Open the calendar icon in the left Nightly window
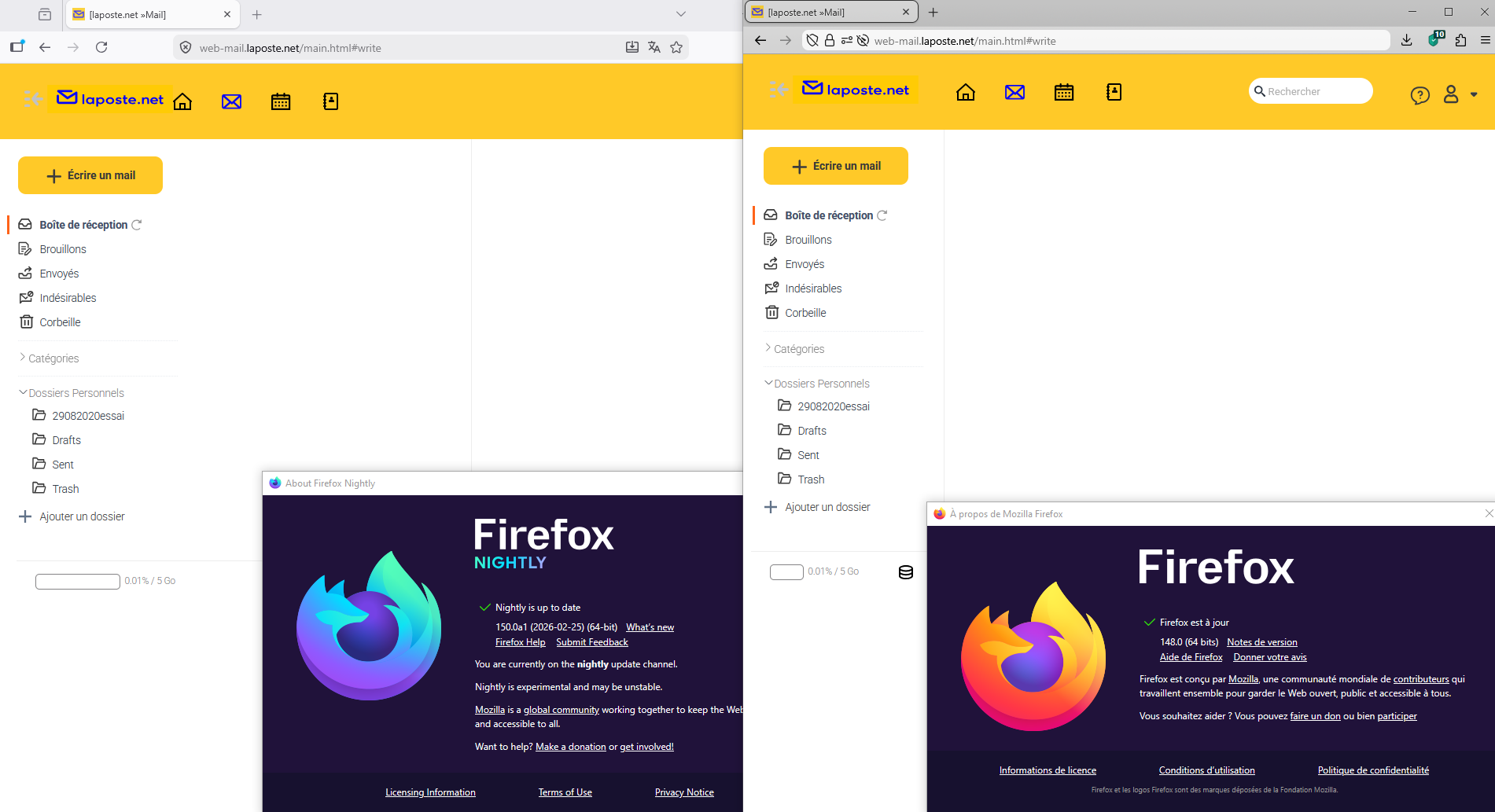Image resolution: width=1495 pixels, height=812 pixels. click(x=281, y=101)
